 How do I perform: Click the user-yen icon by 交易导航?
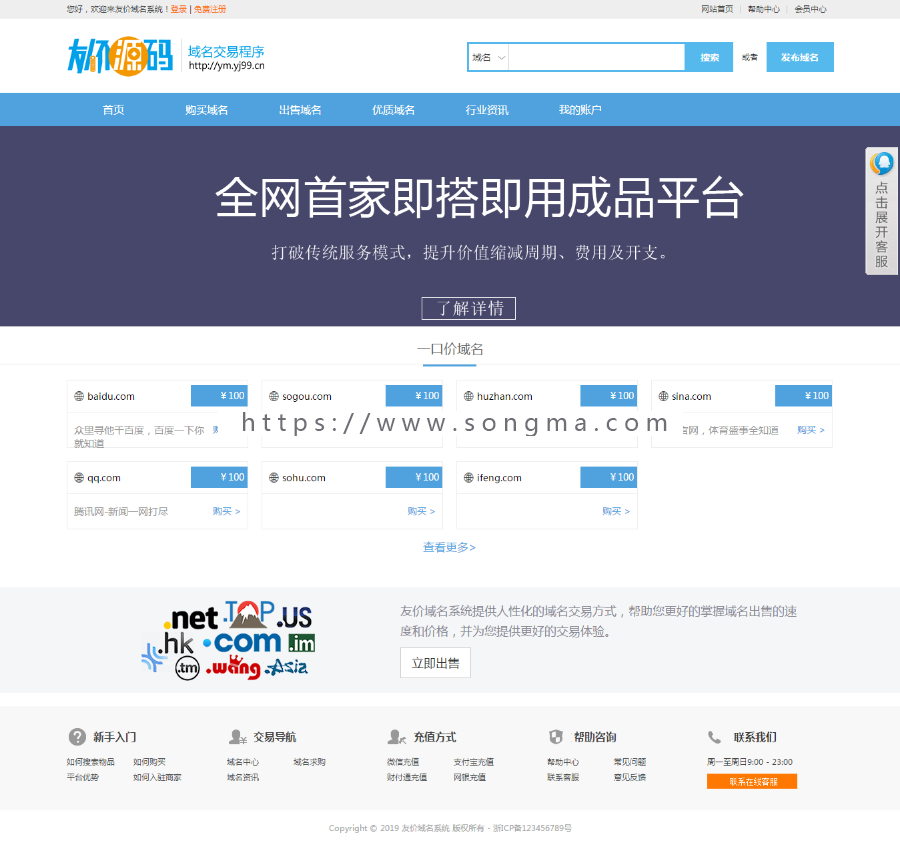click(238, 737)
